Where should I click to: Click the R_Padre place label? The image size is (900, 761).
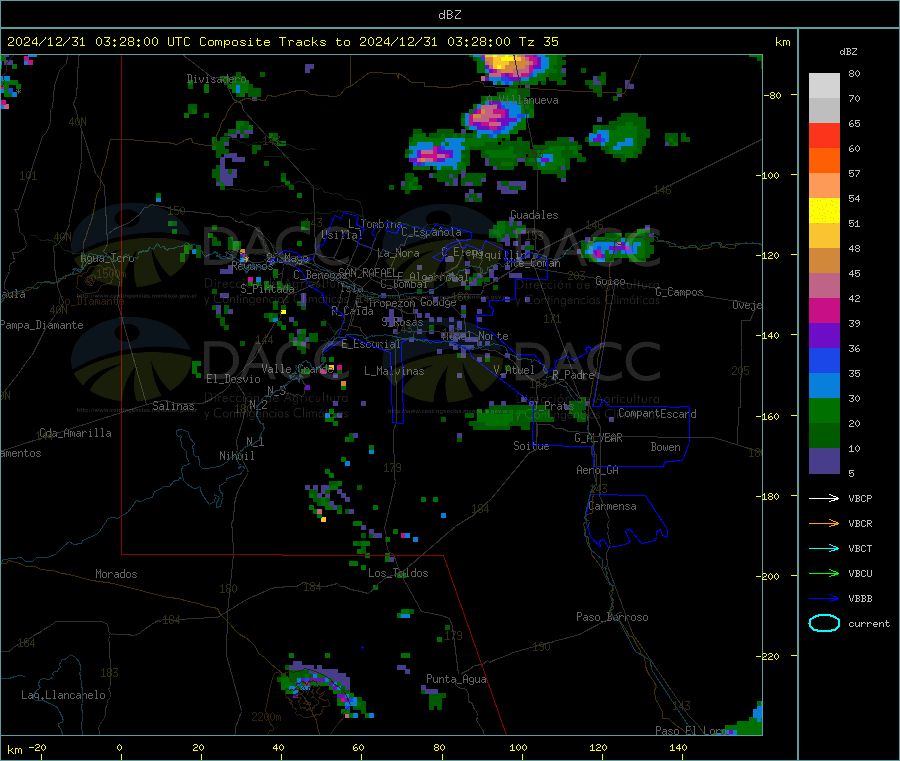pos(573,375)
